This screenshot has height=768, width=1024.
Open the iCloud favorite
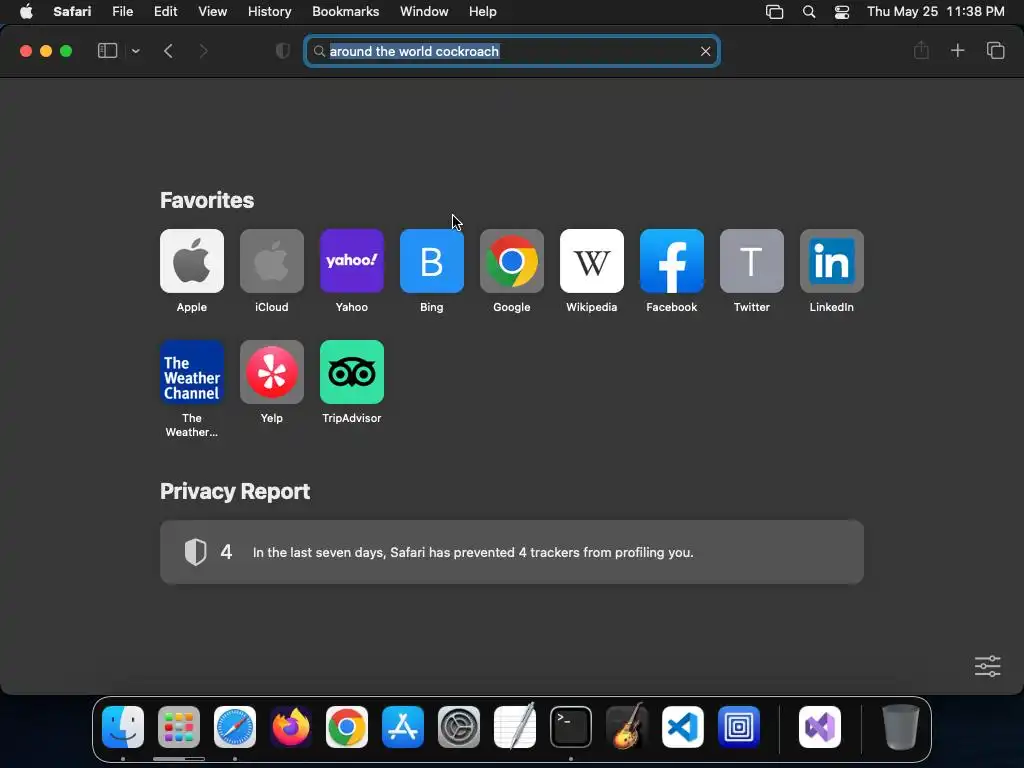click(272, 261)
